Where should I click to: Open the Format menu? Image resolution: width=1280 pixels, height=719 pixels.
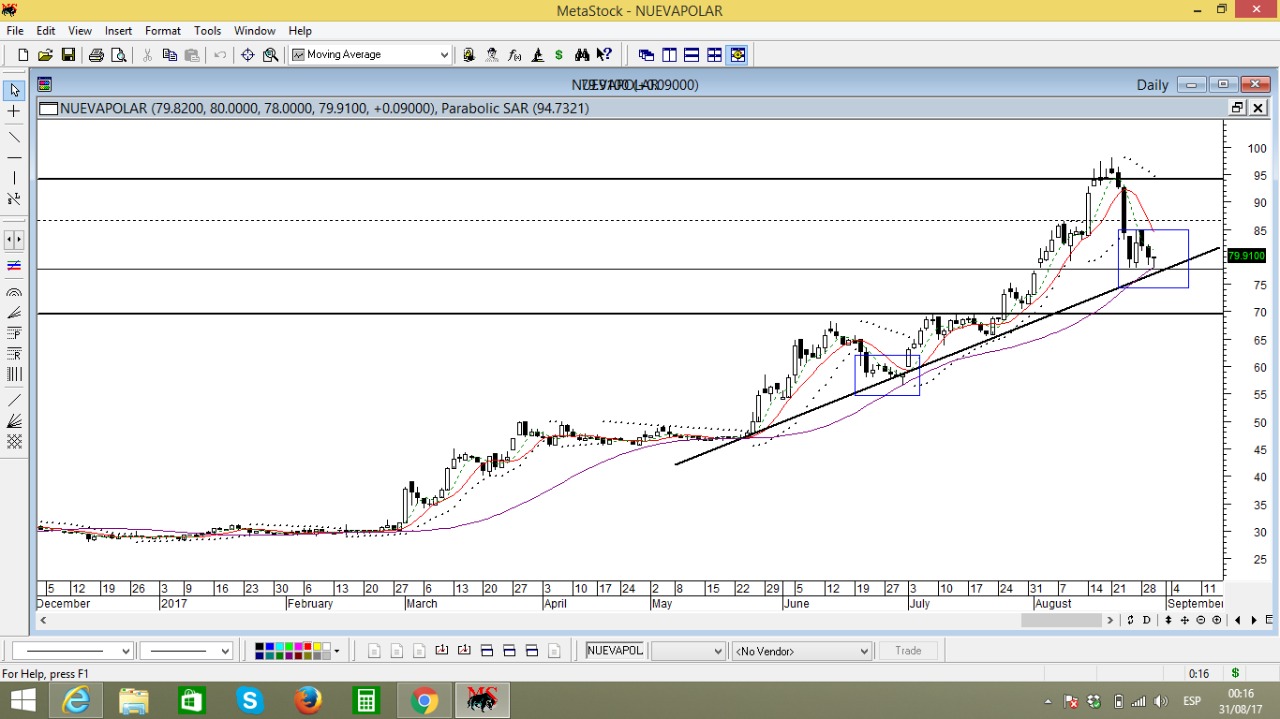[162, 31]
